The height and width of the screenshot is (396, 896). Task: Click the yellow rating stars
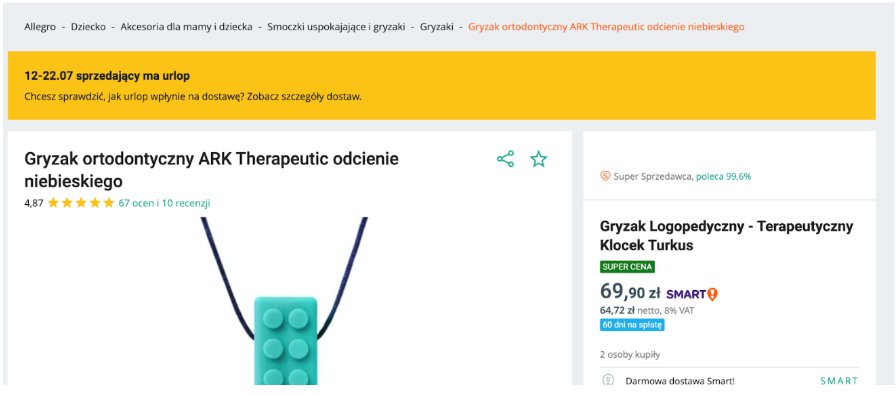pos(81,203)
